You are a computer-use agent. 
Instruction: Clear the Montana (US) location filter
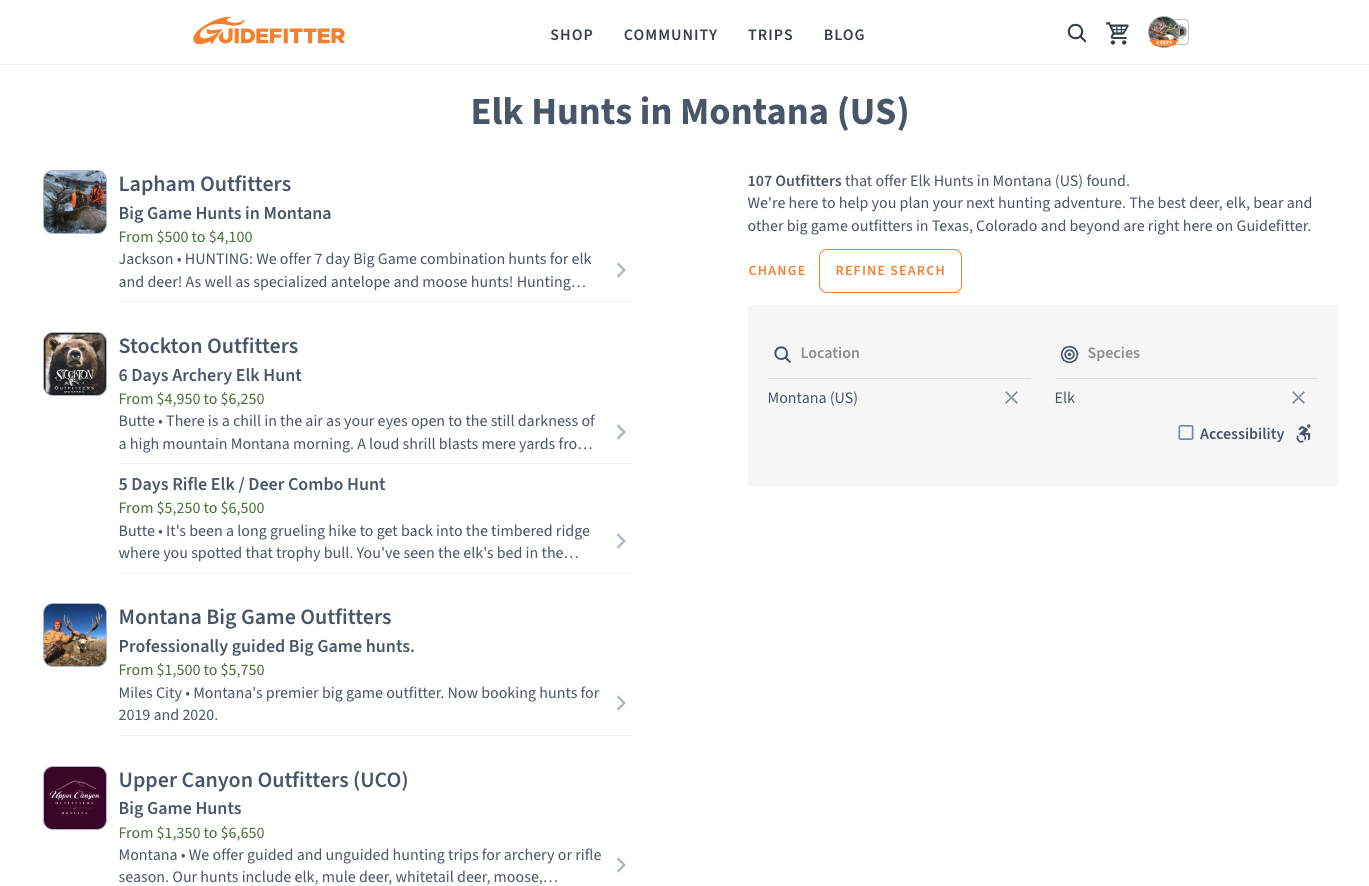(1011, 397)
